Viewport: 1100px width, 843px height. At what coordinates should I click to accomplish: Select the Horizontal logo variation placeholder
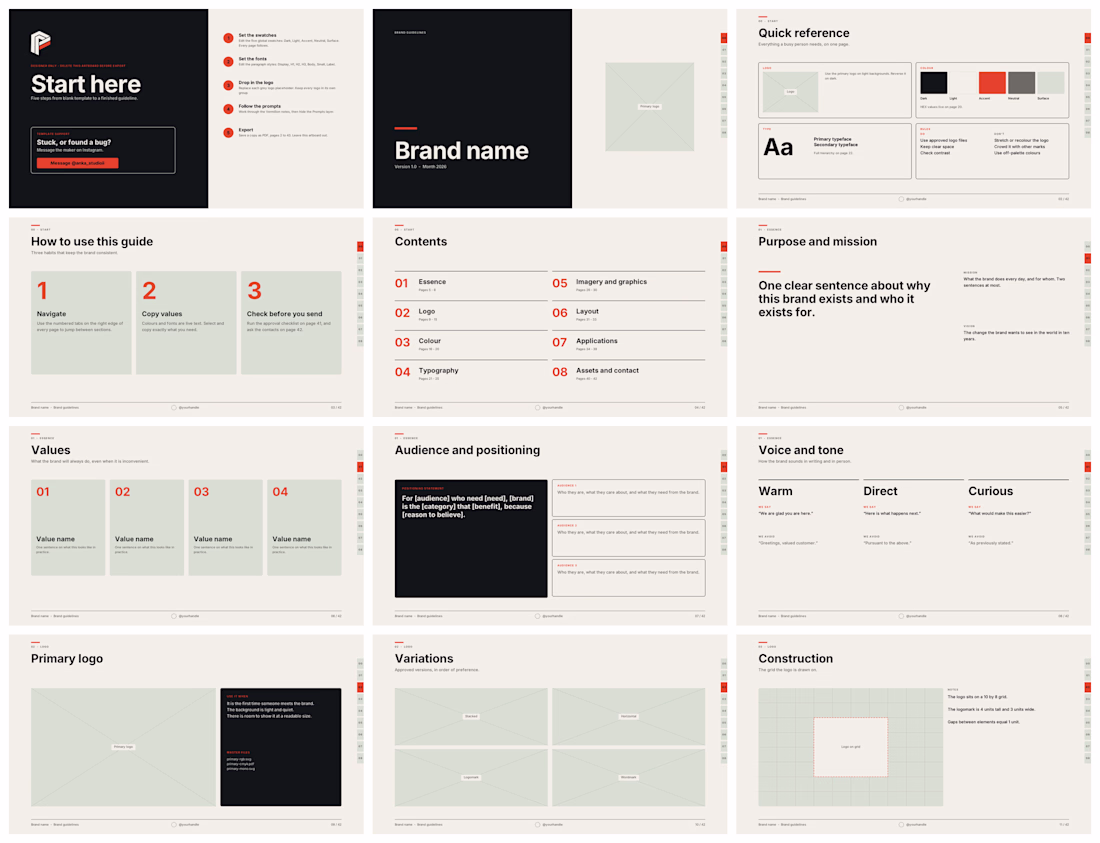tap(629, 716)
